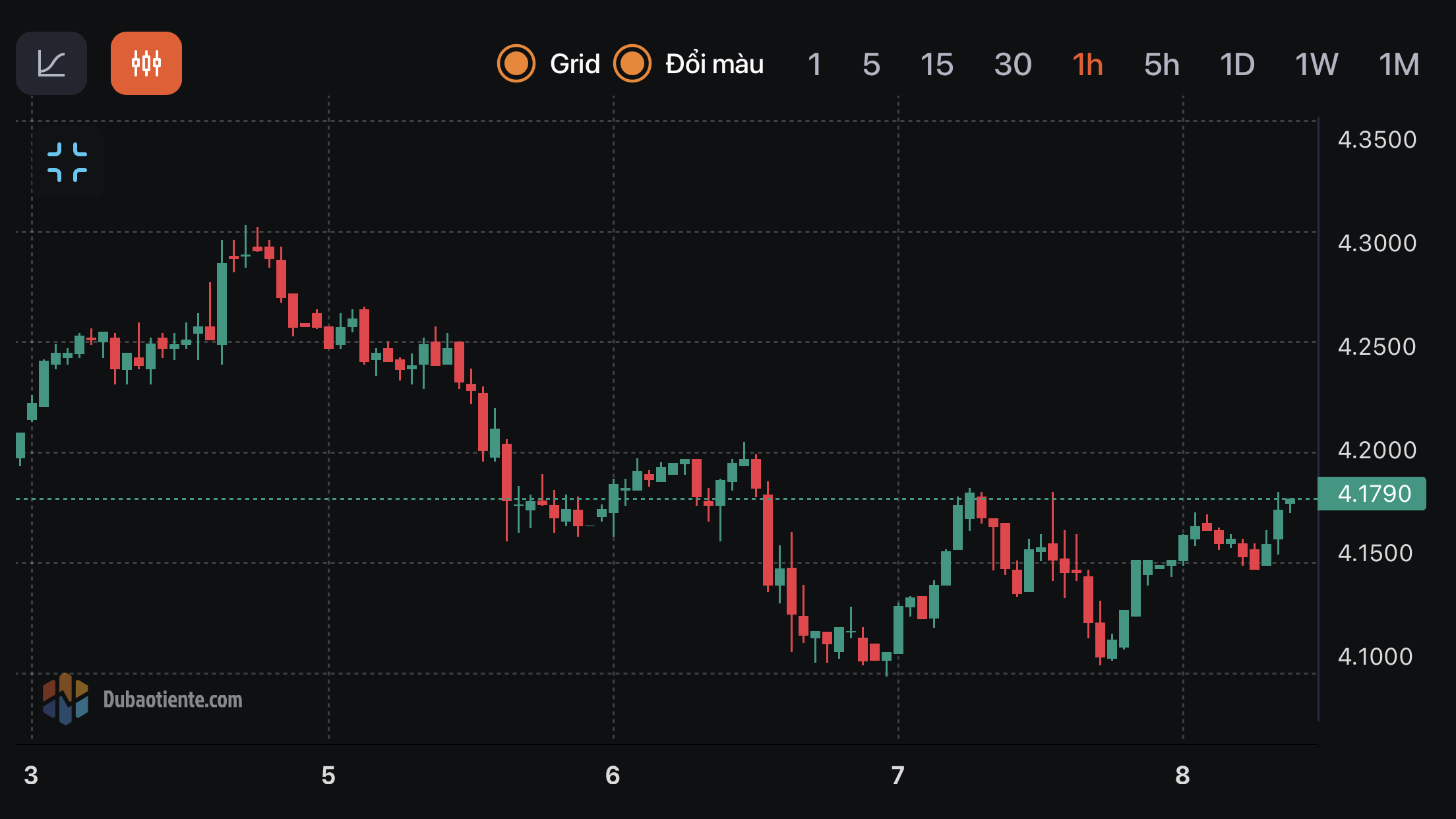The height and width of the screenshot is (819, 1456).
Task: Select the 5 minute timeframe
Action: click(871, 65)
